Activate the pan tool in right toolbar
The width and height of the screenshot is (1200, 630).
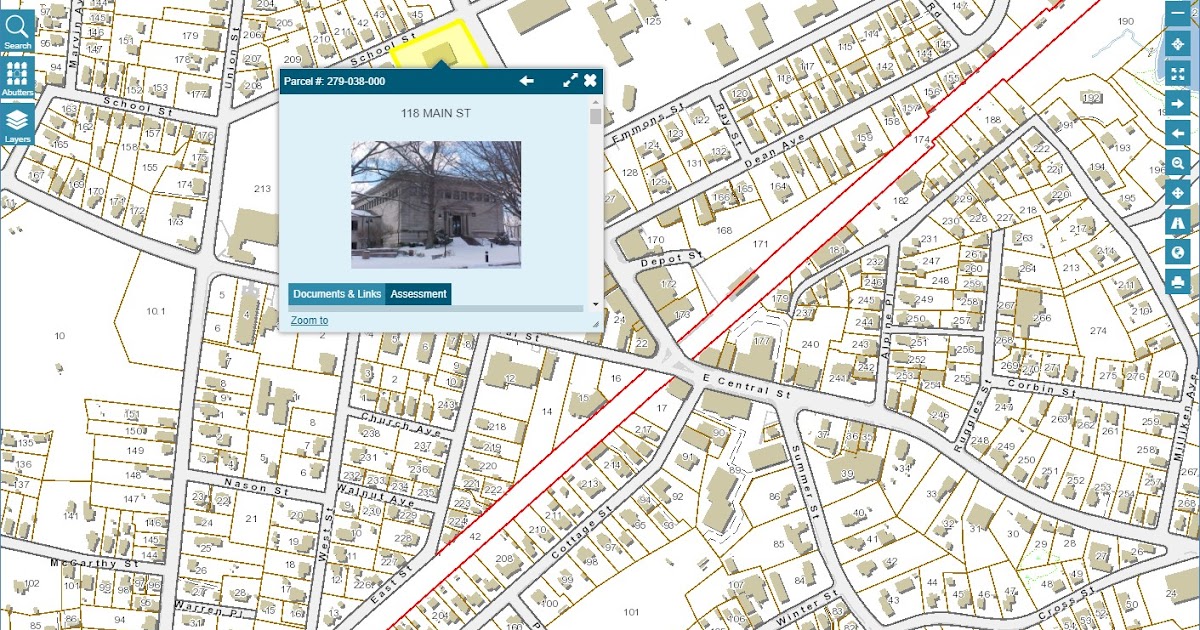pos(1178,193)
